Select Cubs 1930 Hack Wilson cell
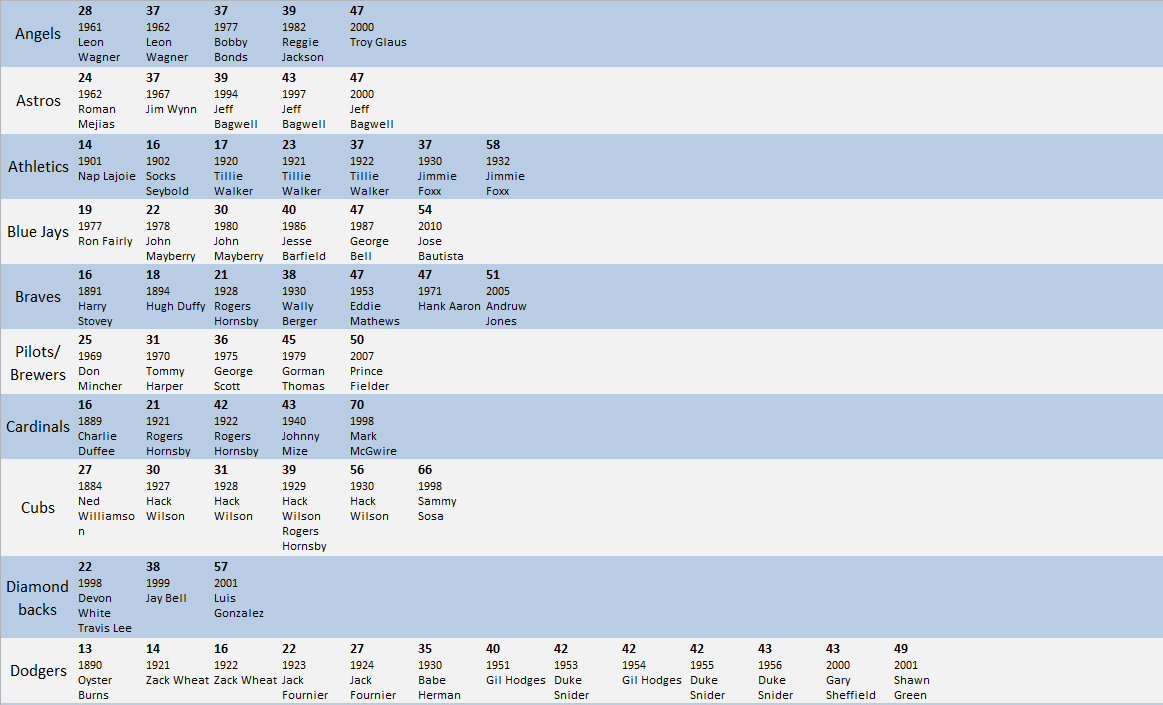Image resolution: width=1163 pixels, height=705 pixels. [x=369, y=494]
